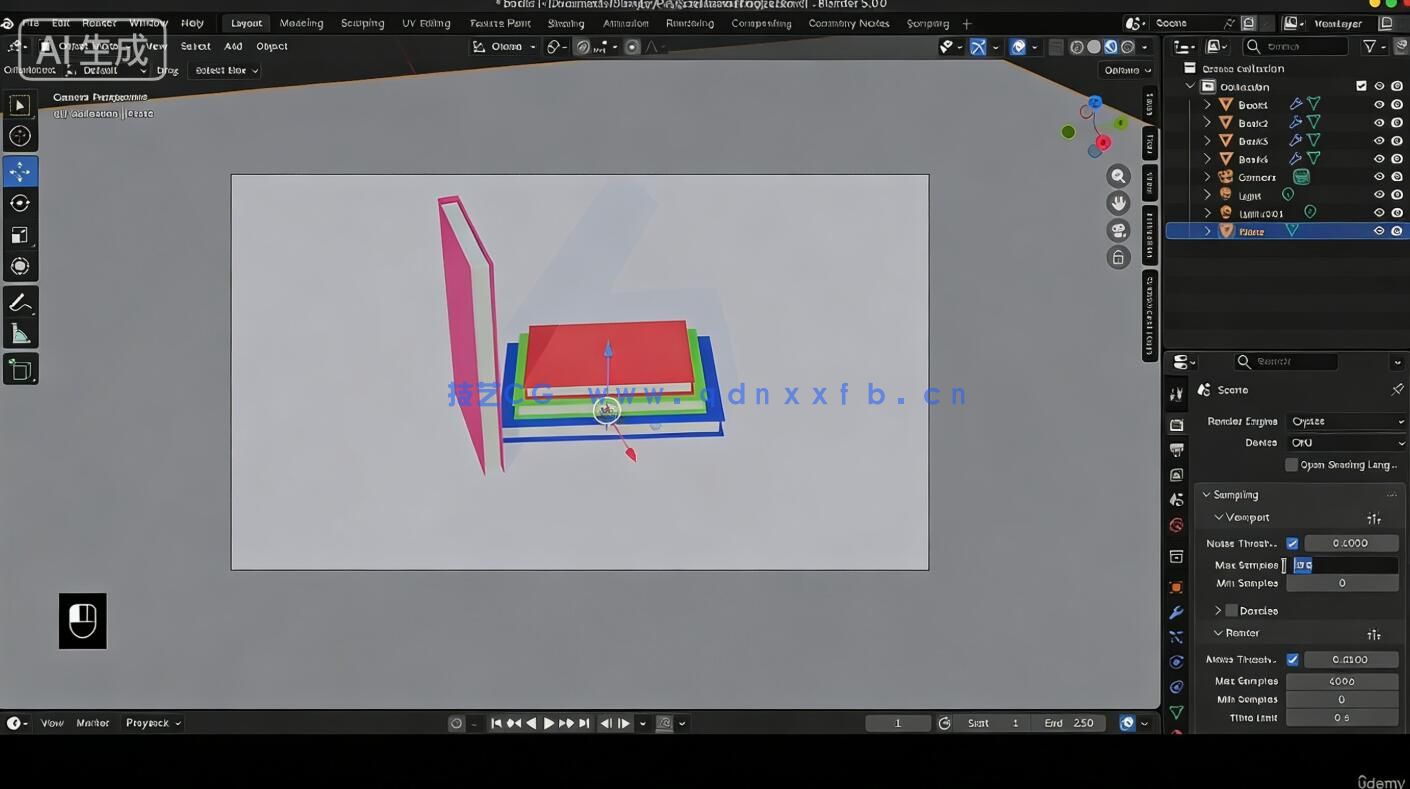The width and height of the screenshot is (1410, 789).
Task: Enable the Open Shading Language checkbox
Action: click(x=1292, y=464)
